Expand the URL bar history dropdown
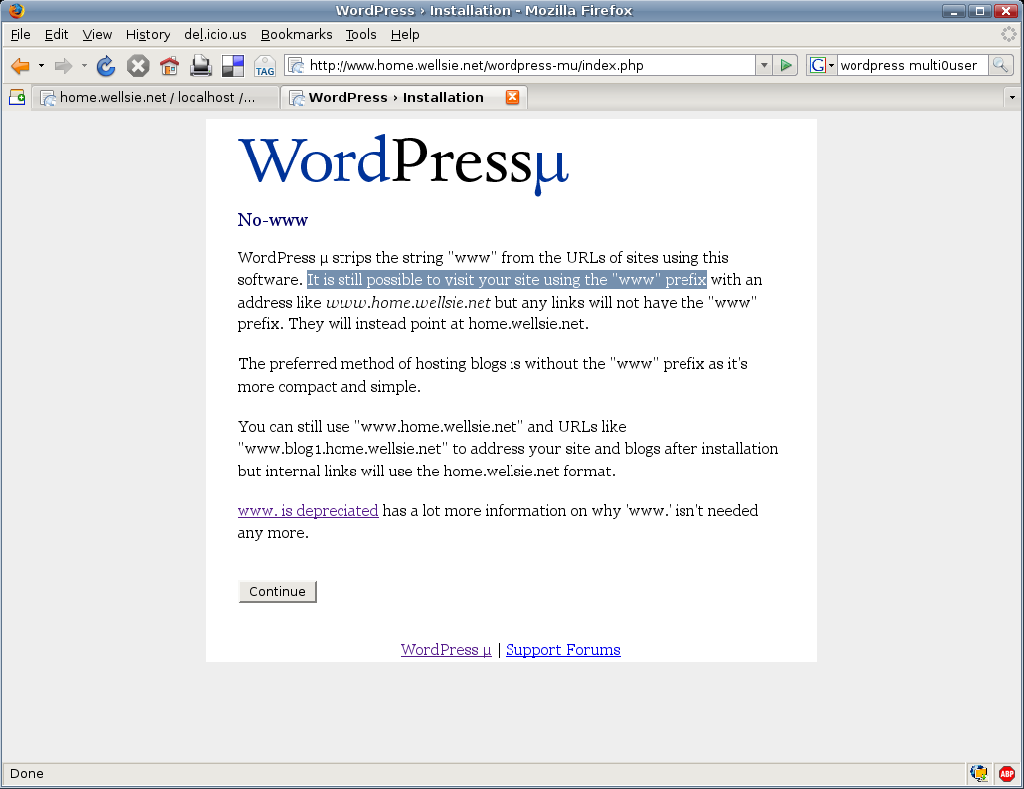This screenshot has height=789, width=1024. tap(764, 66)
